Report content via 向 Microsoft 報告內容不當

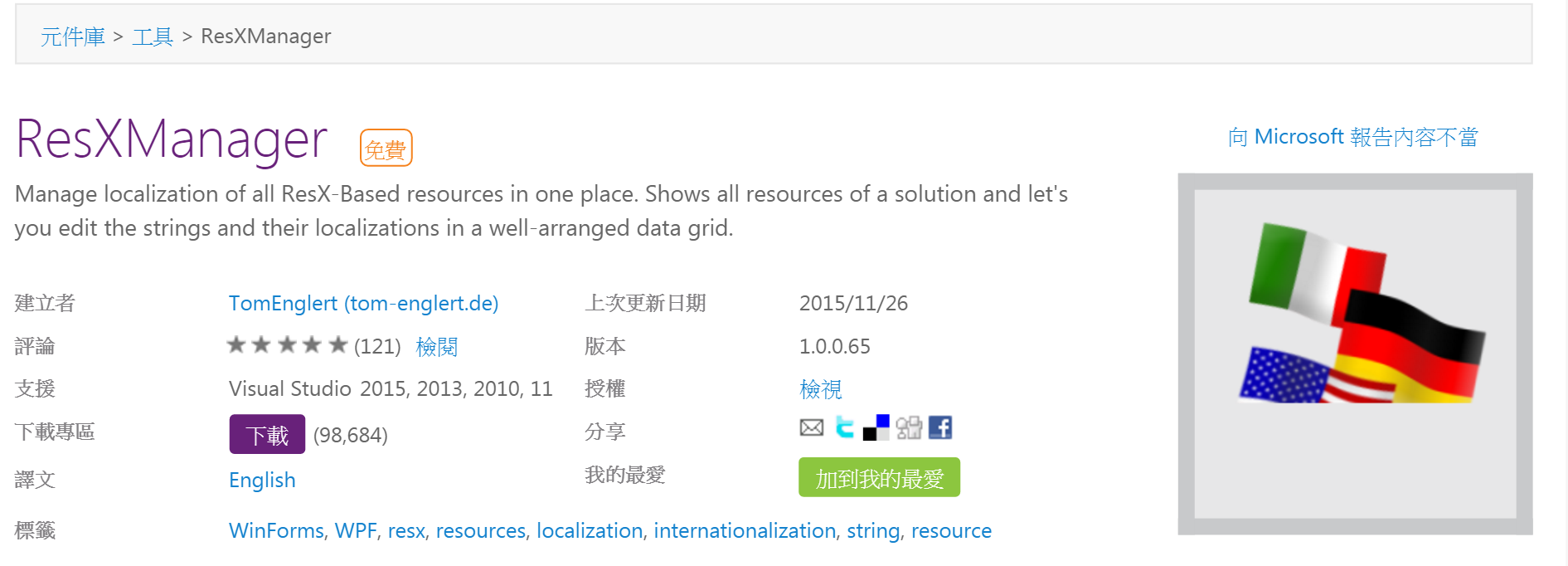point(1352,137)
